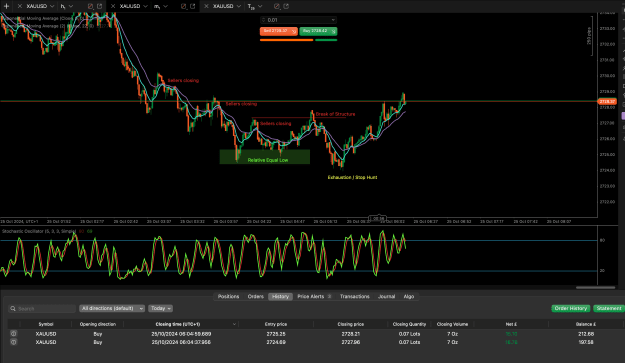625x363 pixels.
Task: Click the crossed-out square icon on T25 tab
Action: click(277, 6)
